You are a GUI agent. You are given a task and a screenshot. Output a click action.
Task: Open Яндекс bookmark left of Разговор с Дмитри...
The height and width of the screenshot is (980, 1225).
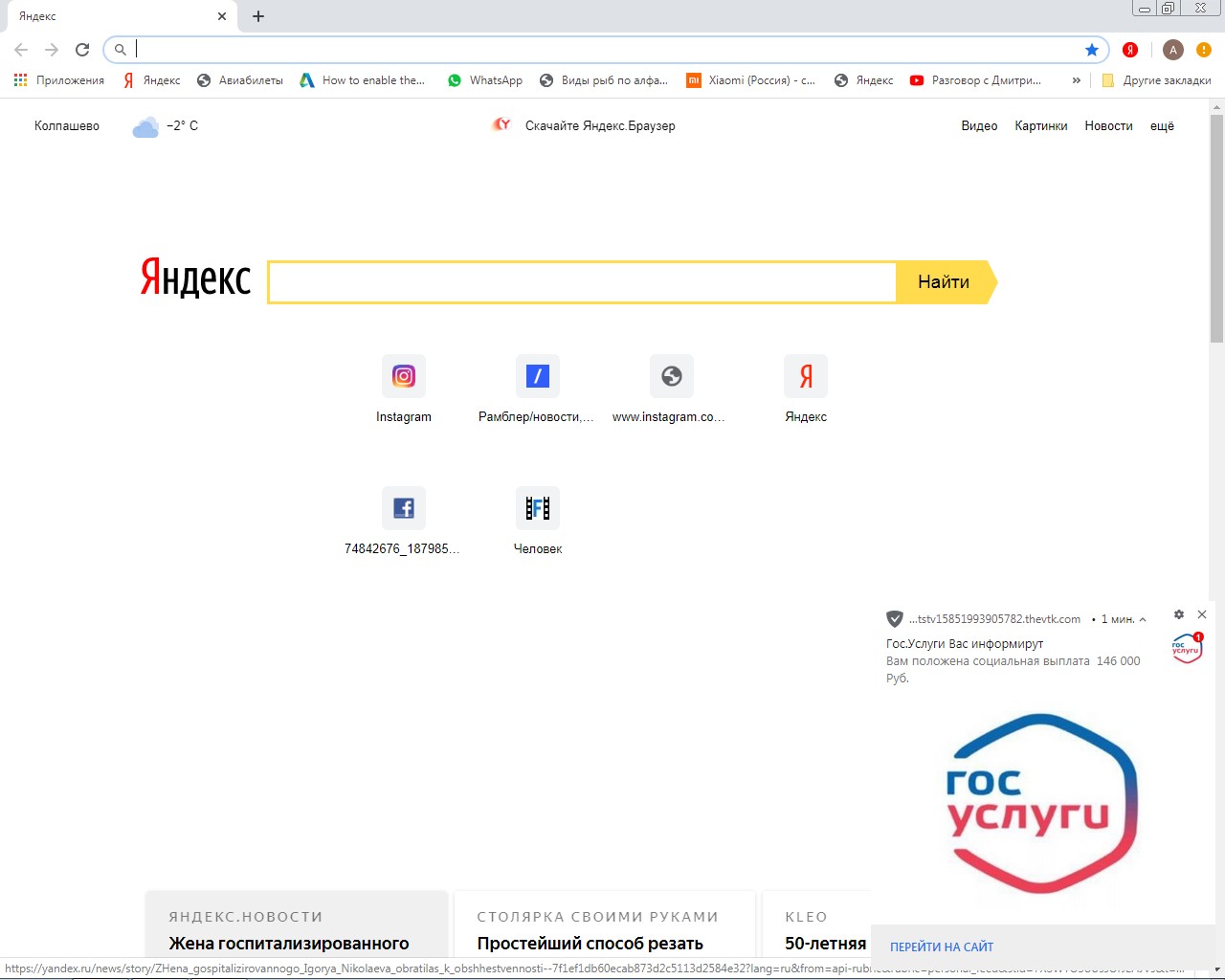863,80
